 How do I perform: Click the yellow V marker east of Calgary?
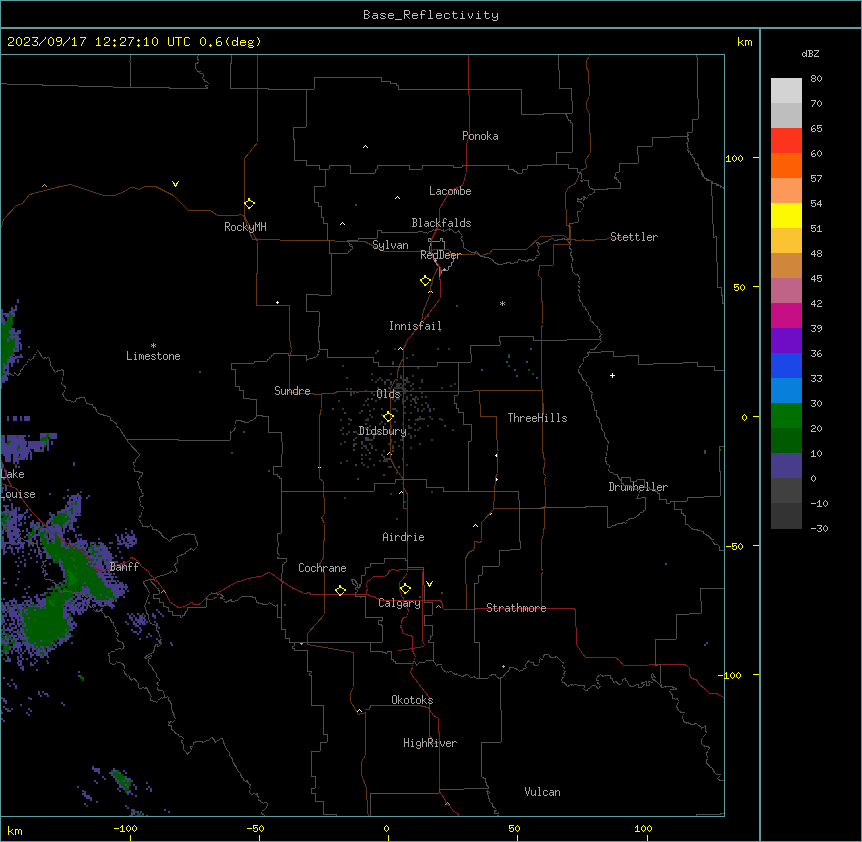tap(429, 584)
